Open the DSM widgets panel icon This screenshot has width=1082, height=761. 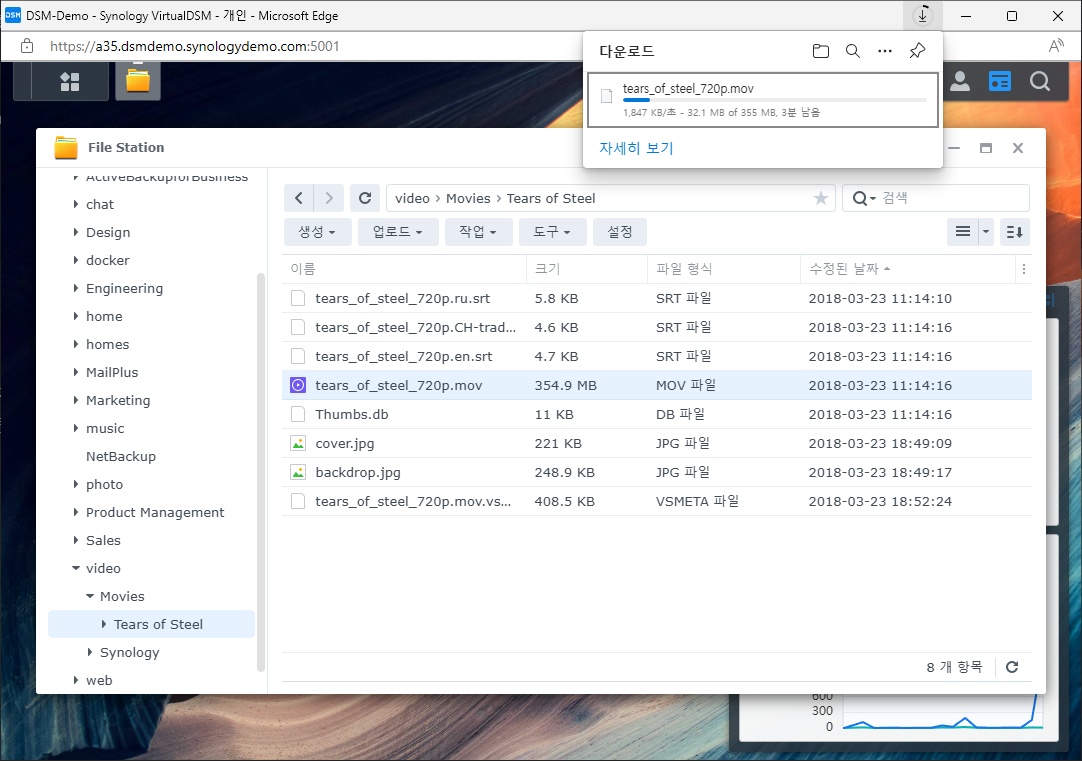pyautogui.click(x=999, y=81)
